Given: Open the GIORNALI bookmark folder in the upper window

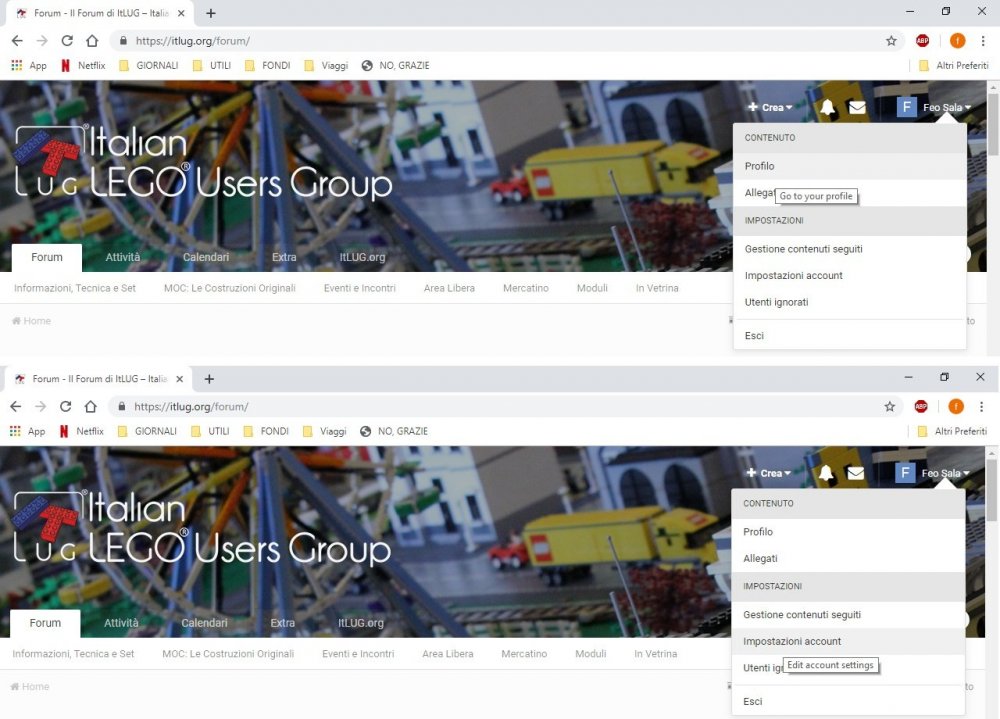Looking at the screenshot, I should coord(149,65).
